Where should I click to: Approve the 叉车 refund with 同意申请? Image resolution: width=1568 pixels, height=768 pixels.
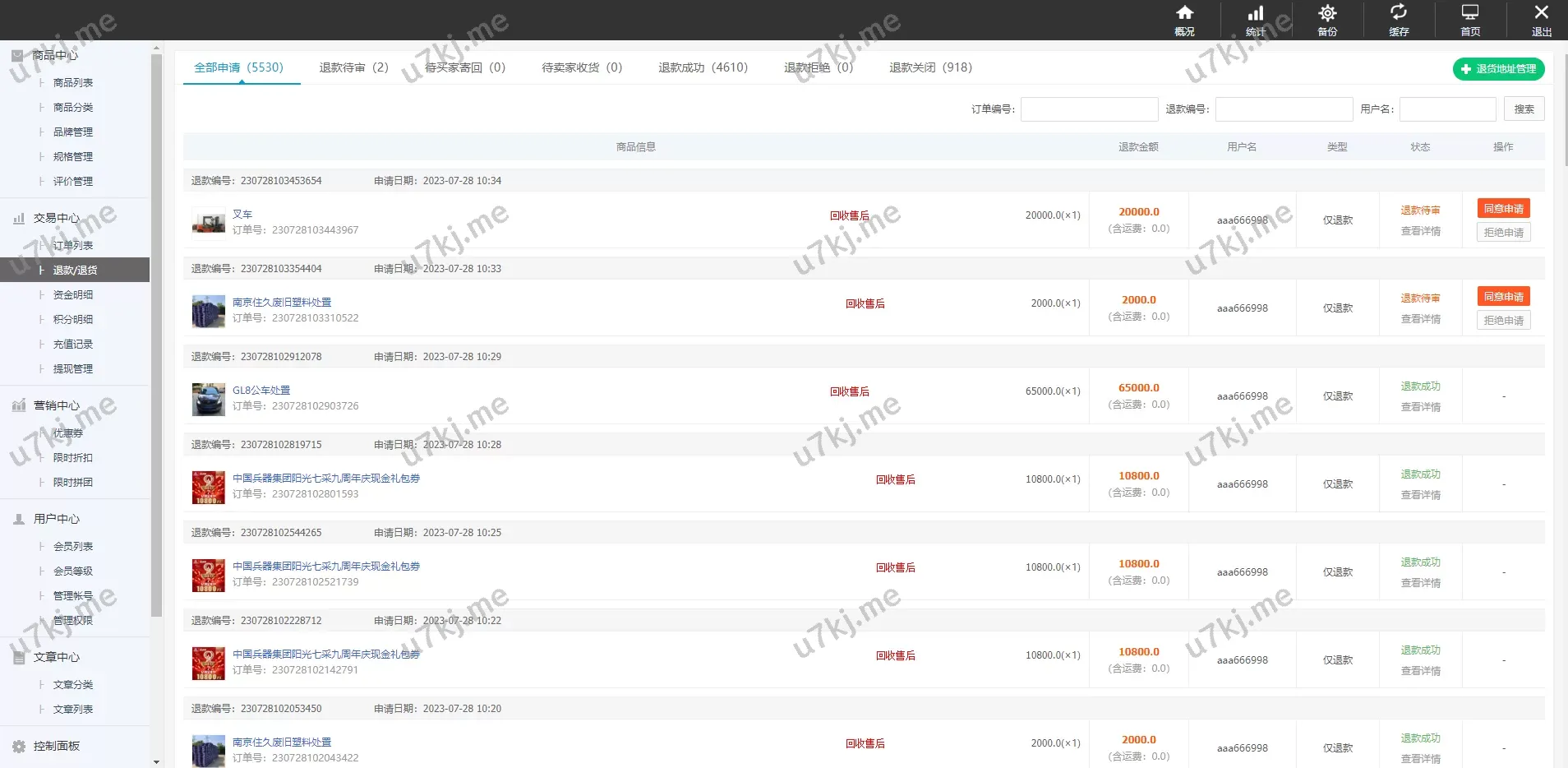pyautogui.click(x=1503, y=209)
